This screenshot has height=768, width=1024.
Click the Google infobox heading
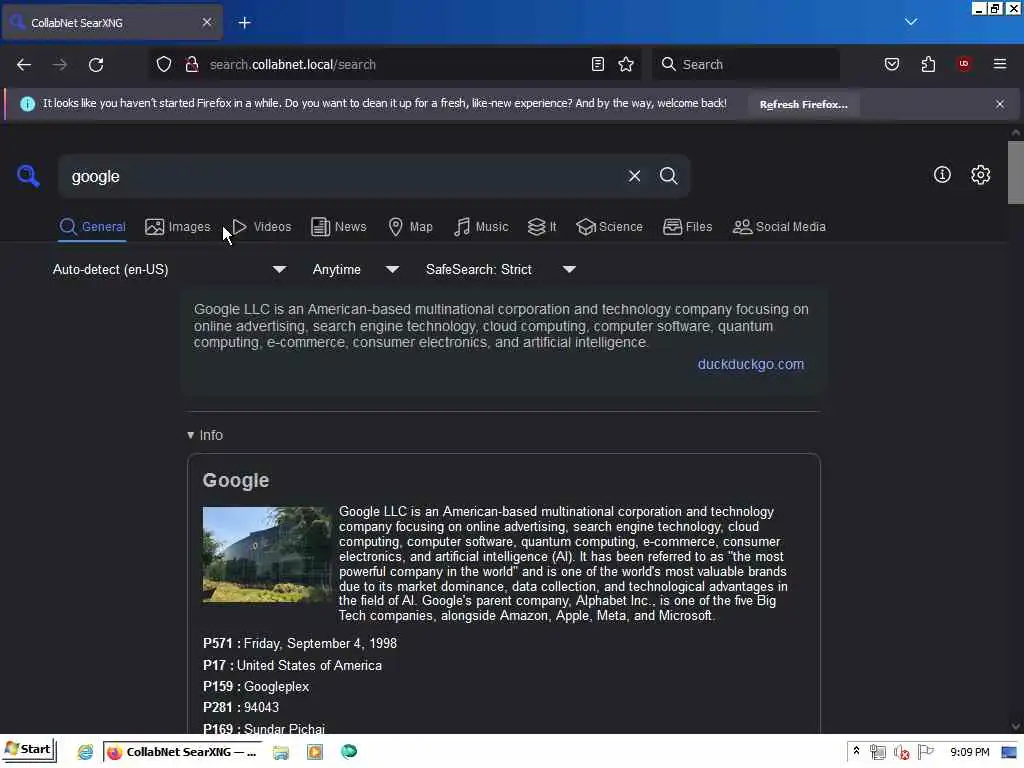coord(236,480)
